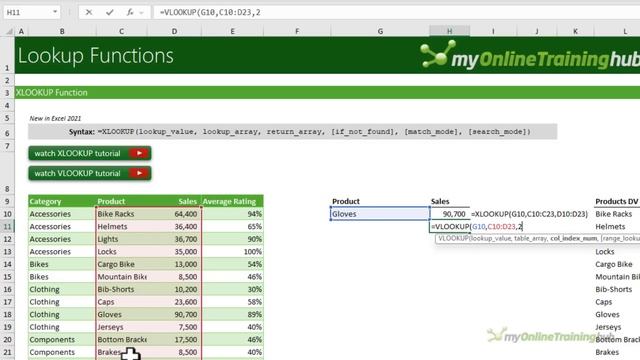Select row 9 header
640x360 pixels.
[7, 202]
